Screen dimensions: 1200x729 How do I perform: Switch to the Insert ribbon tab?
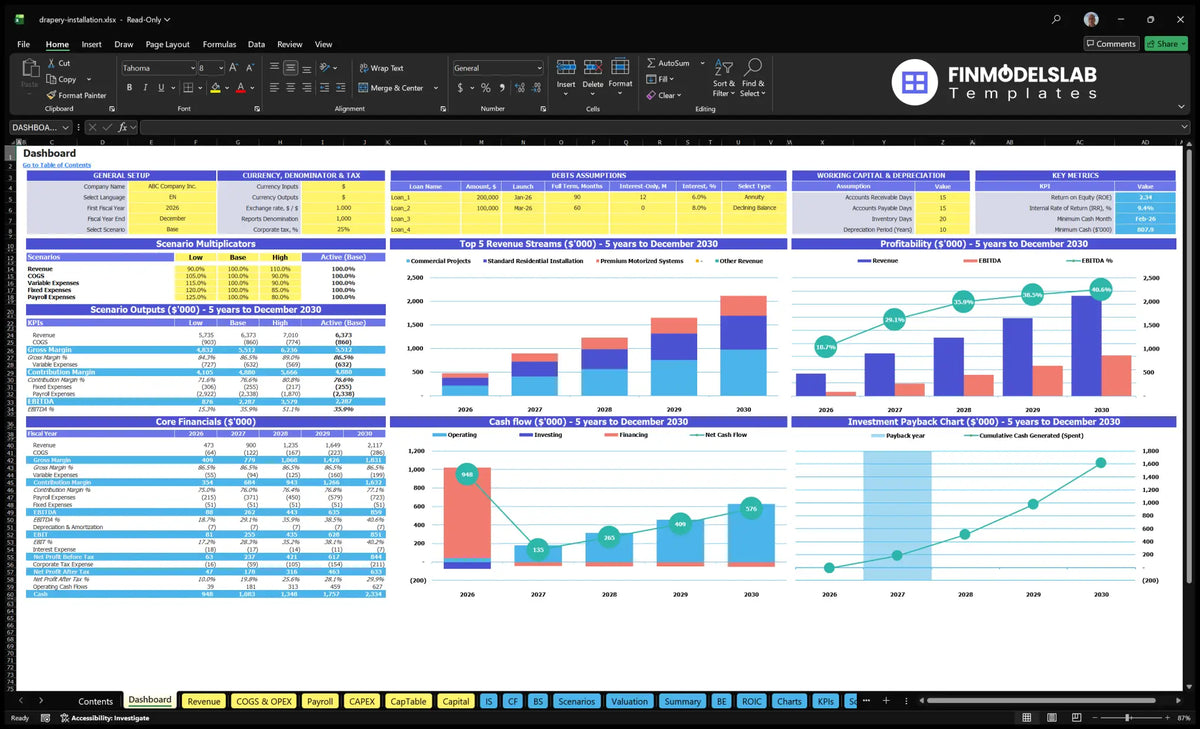point(91,44)
